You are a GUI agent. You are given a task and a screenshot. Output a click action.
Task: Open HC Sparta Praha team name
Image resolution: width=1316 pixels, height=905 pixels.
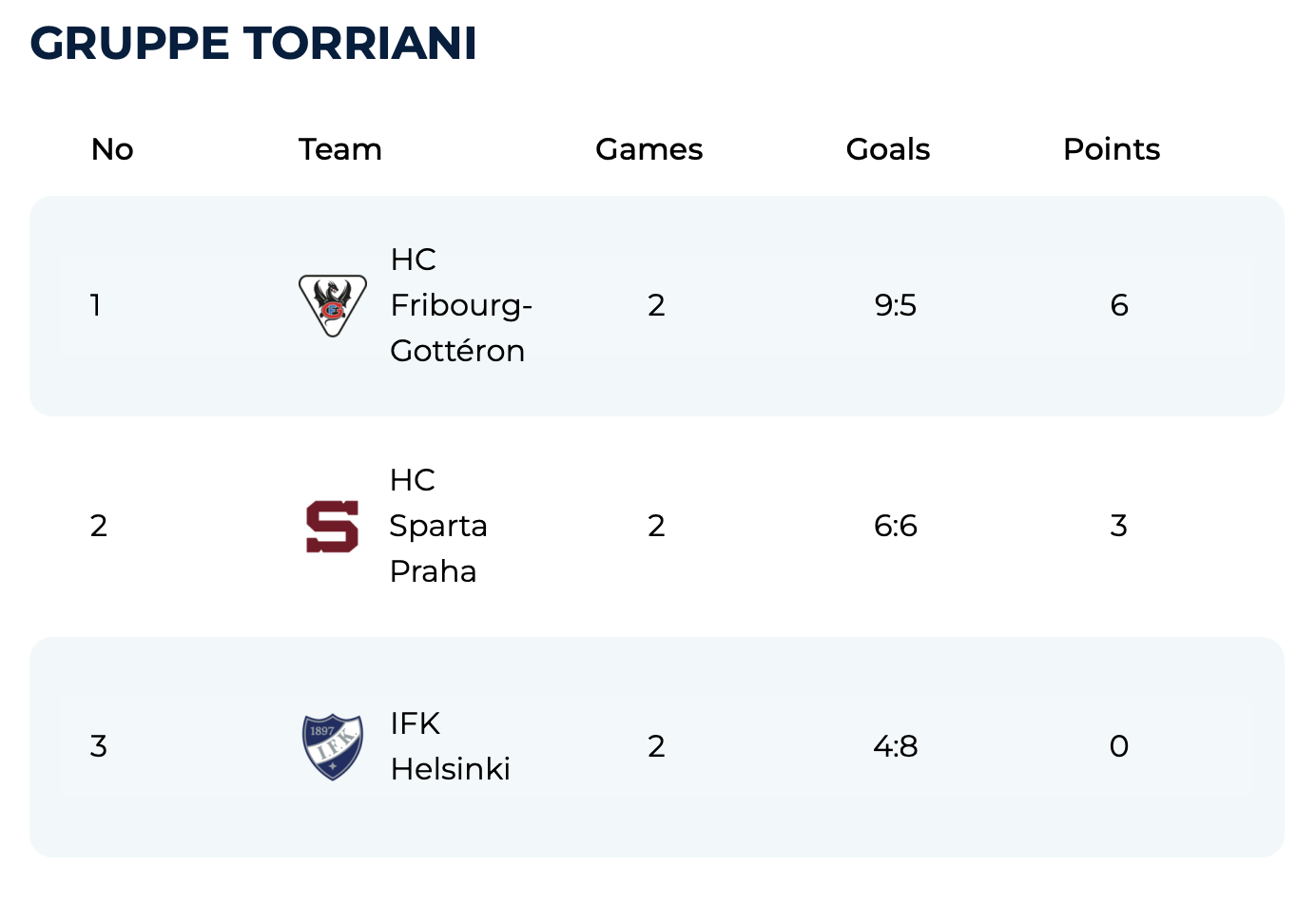tap(437, 526)
